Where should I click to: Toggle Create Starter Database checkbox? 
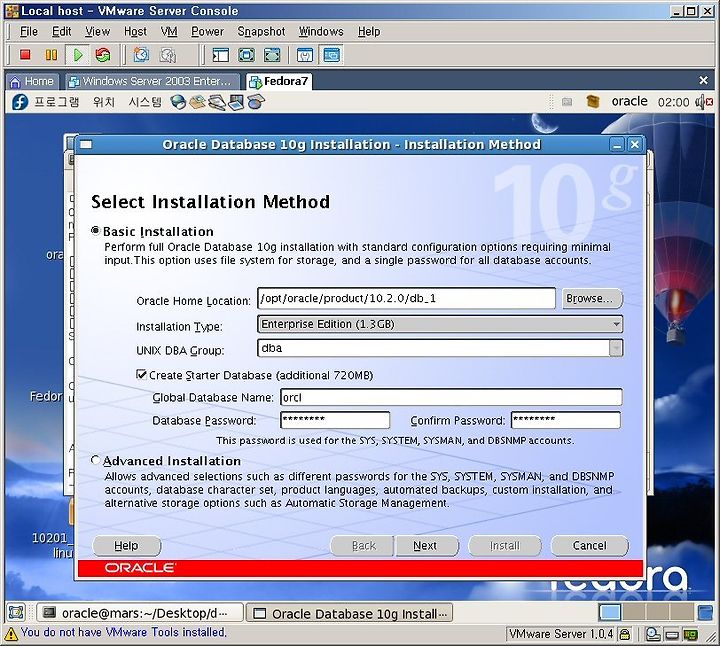[x=141, y=374]
